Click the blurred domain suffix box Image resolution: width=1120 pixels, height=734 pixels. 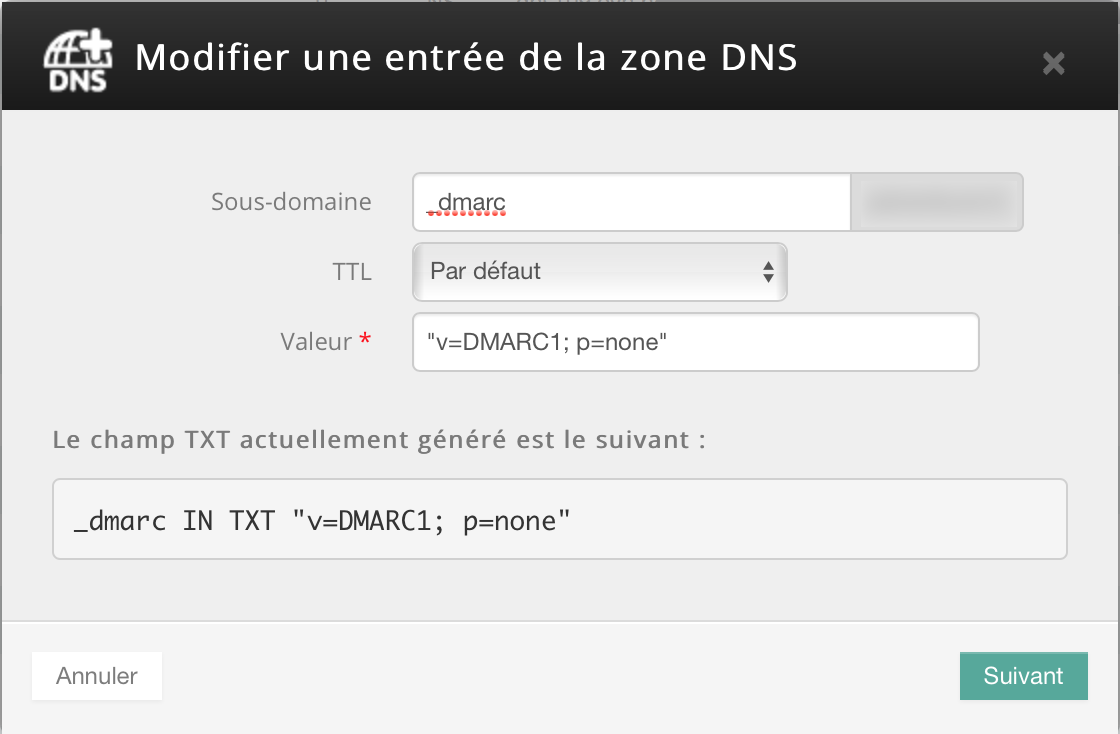[937, 202]
